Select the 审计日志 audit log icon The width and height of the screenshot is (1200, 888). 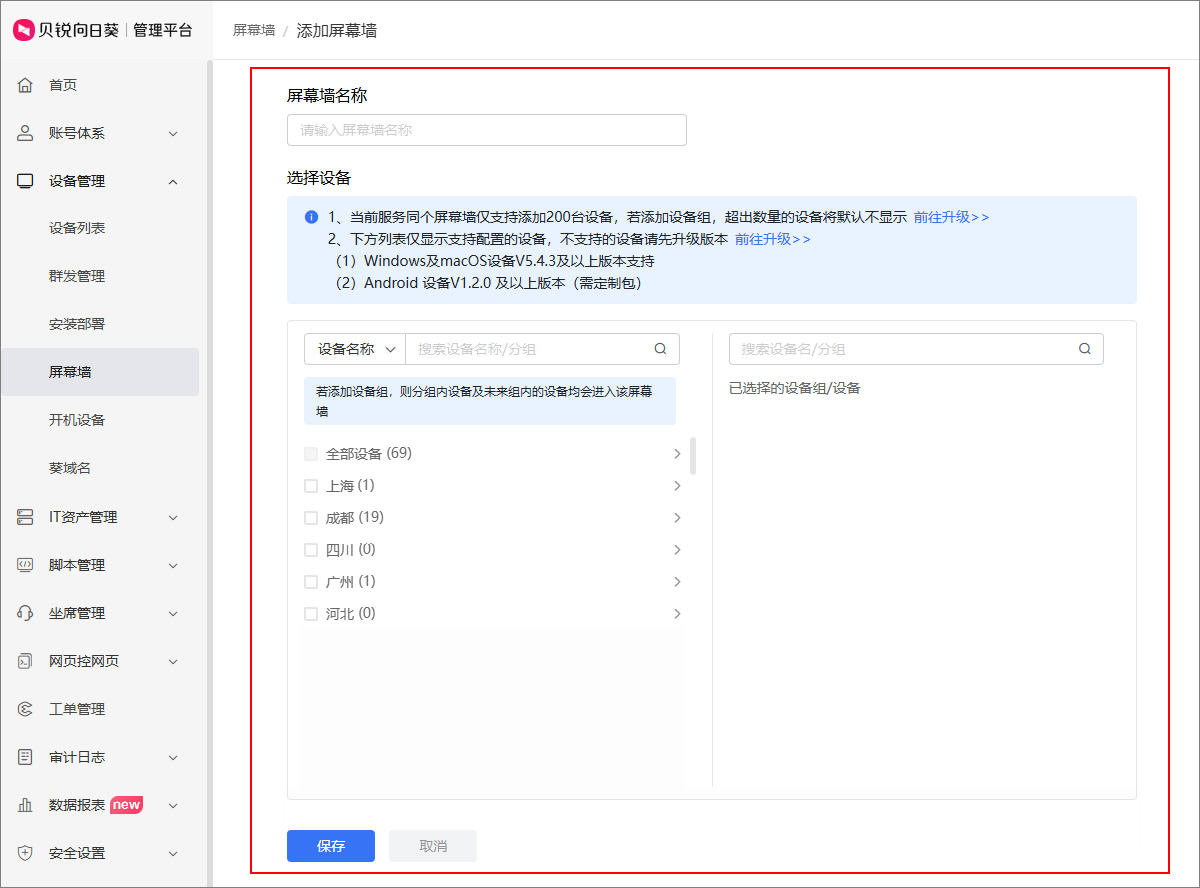(x=24, y=757)
